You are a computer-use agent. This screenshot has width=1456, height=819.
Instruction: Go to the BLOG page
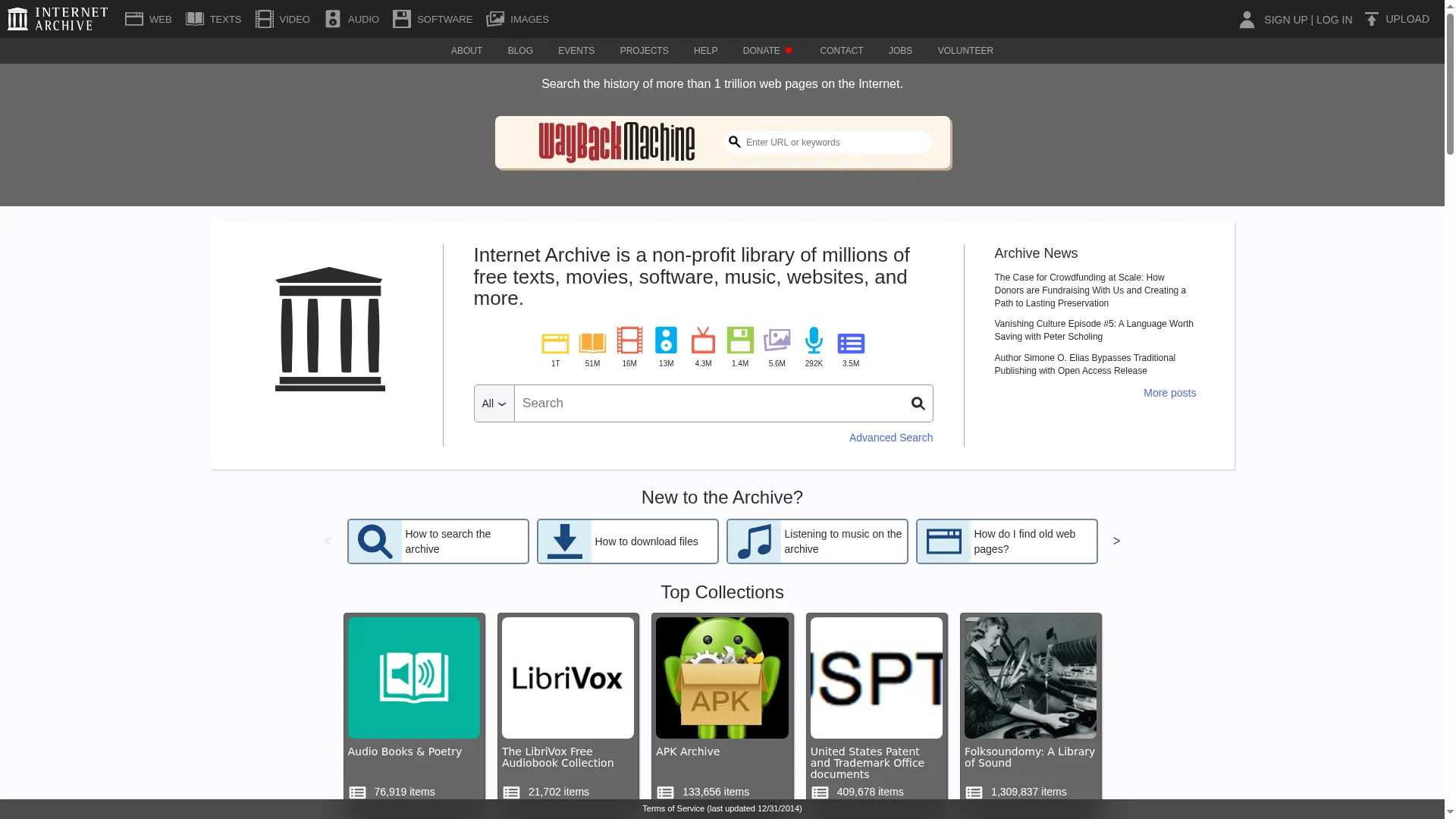[x=520, y=51]
